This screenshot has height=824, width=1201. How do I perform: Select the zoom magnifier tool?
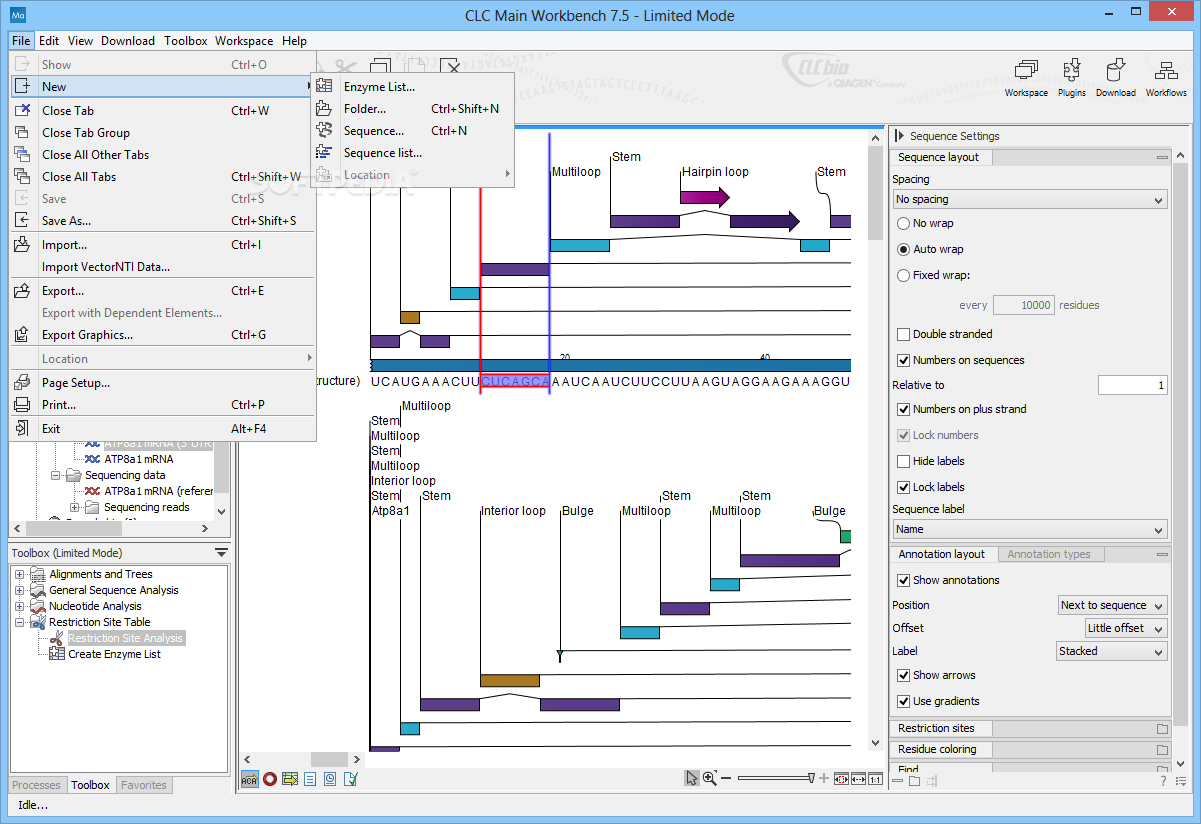coord(709,779)
